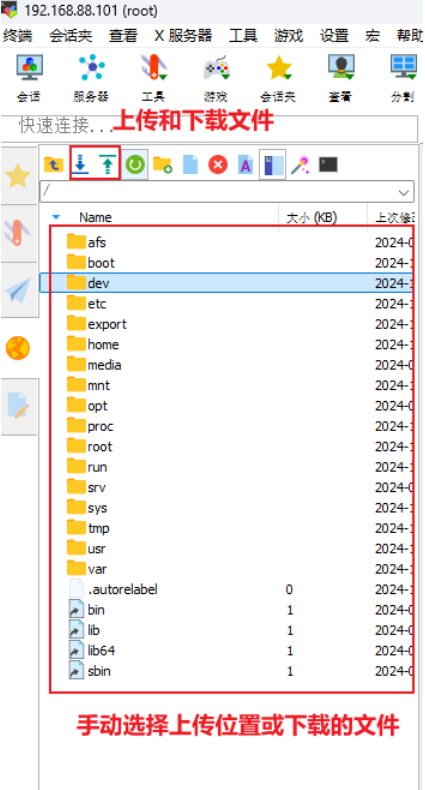Click the upload file icon in SFTP toolbar

[x=106, y=164]
